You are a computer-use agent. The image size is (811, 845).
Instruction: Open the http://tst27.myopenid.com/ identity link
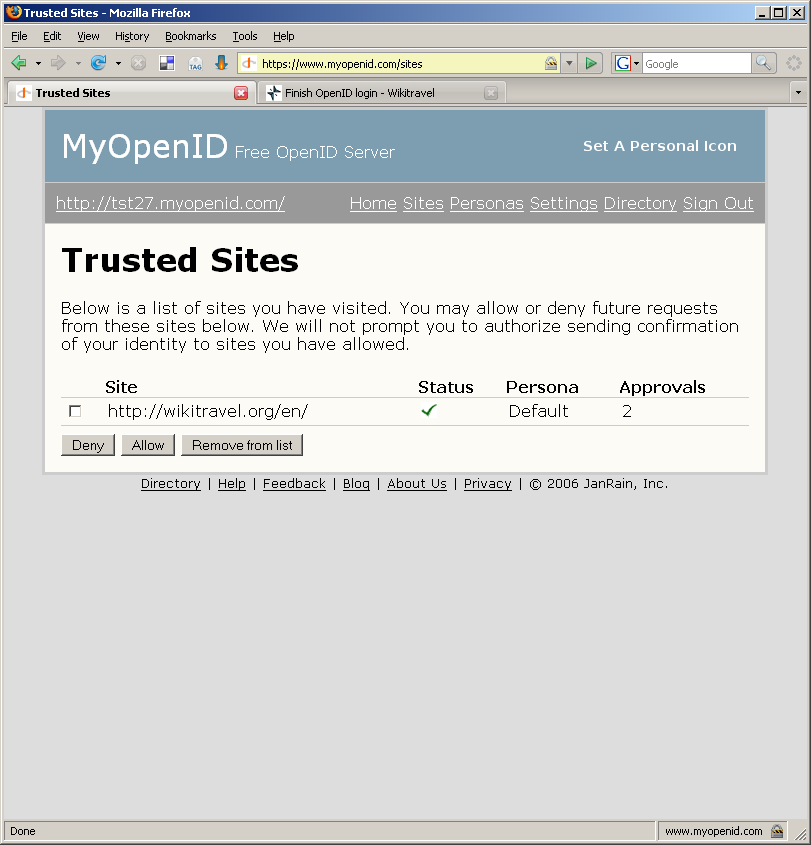pyautogui.click(x=170, y=203)
